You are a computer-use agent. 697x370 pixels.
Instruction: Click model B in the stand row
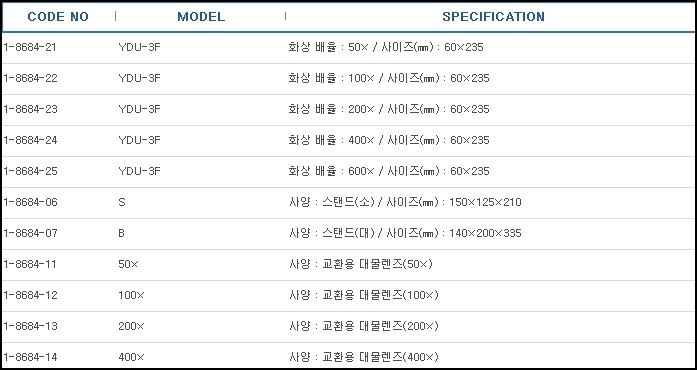121,233
